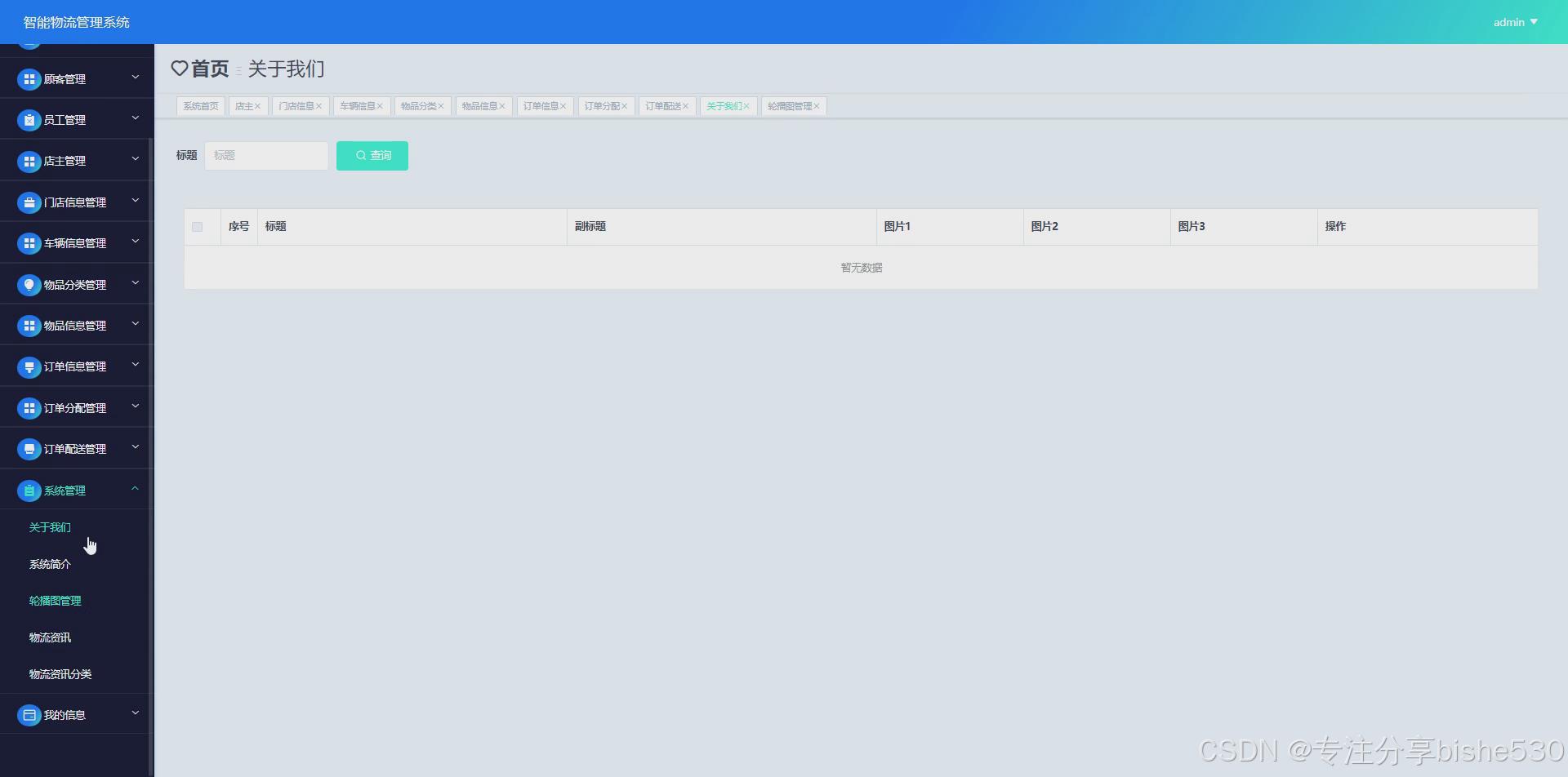Screen dimensions: 1568x777
Task: Click the 标题 search input field
Action: [266, 156]
